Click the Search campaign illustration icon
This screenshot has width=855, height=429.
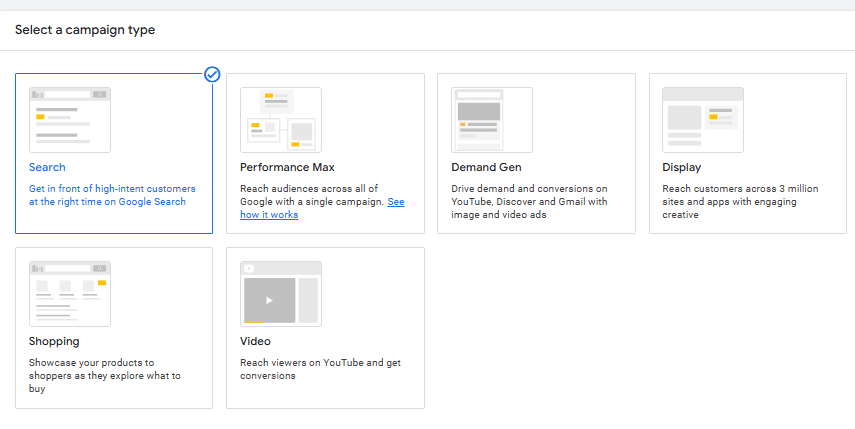(70, 120)
